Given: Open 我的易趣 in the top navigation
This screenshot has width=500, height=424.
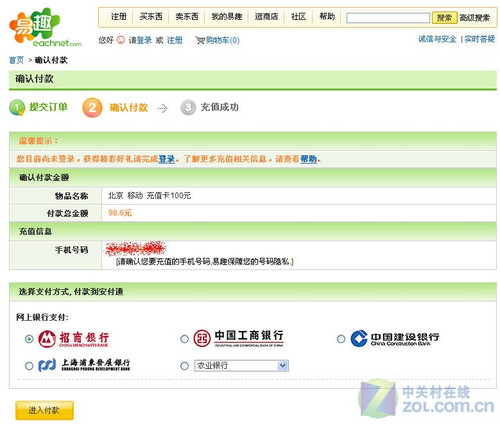Looking at the screenshot, I should [227, 17].
